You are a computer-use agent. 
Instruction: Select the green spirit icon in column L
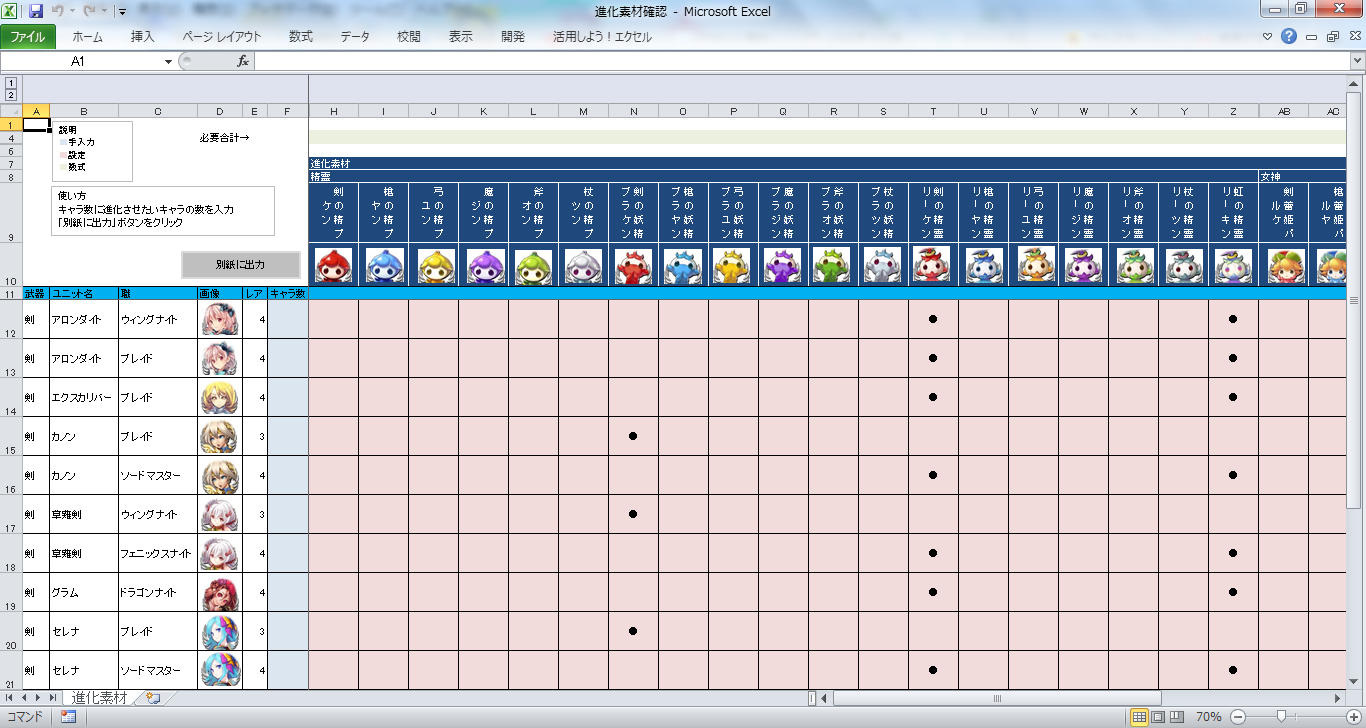coord(534,265)
